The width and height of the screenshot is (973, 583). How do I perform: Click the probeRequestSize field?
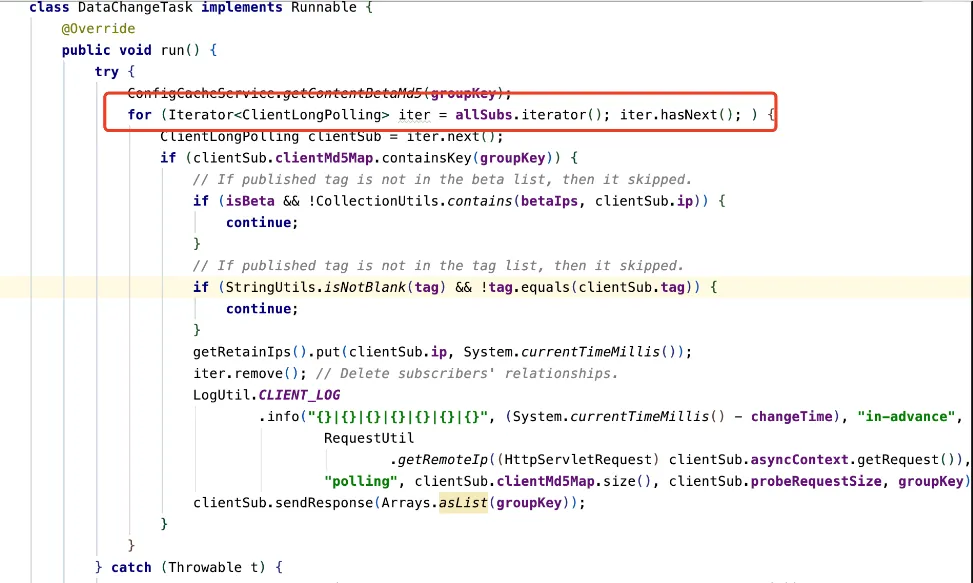pos(816,481)
